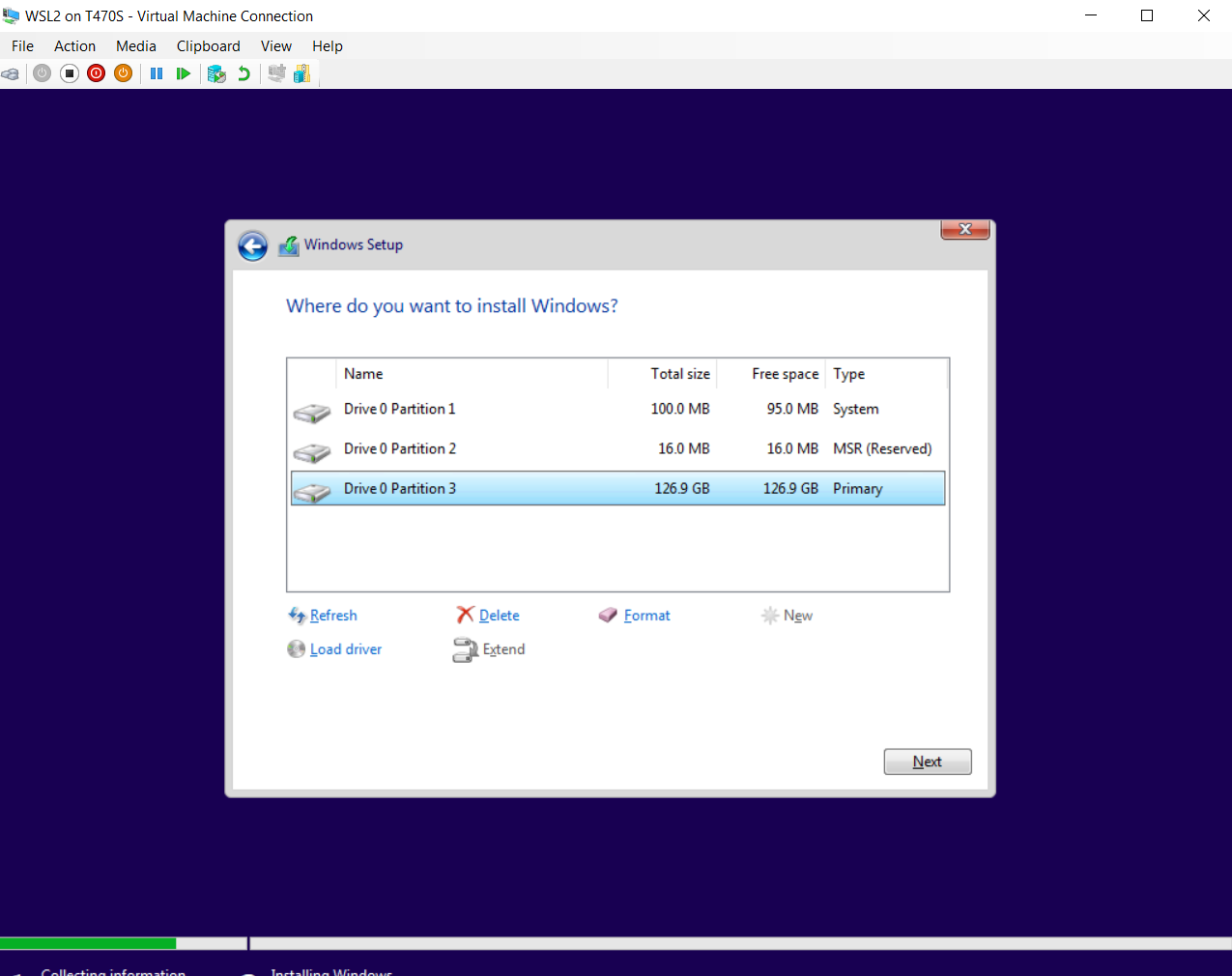The height and width of the screenshot is (976, 1232).
Task: Revert the virtual machine to previous checkpoint
Action: 244,72
